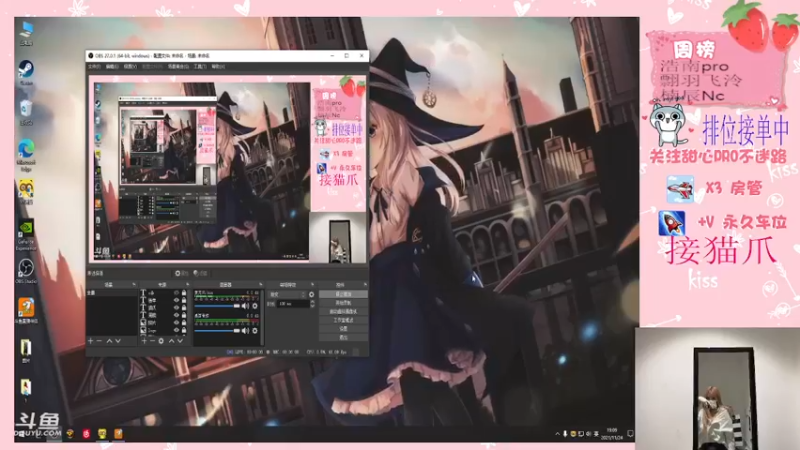Viewport: 800px width, 450px height.
Task: Click the Exit button in Controls dock
Action: point(343,337)
